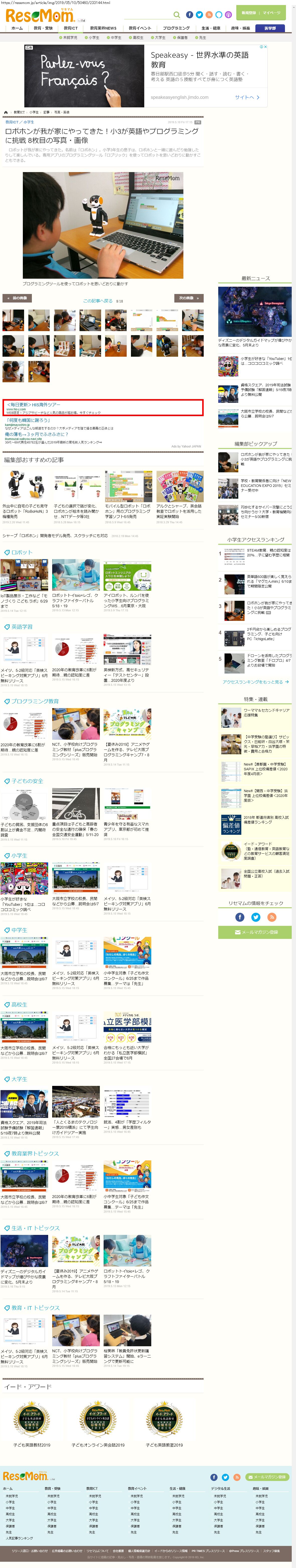Viewport: 296px width, 1568px height.
Task: Click the footer RSS icon
Action: (237, 1477)
